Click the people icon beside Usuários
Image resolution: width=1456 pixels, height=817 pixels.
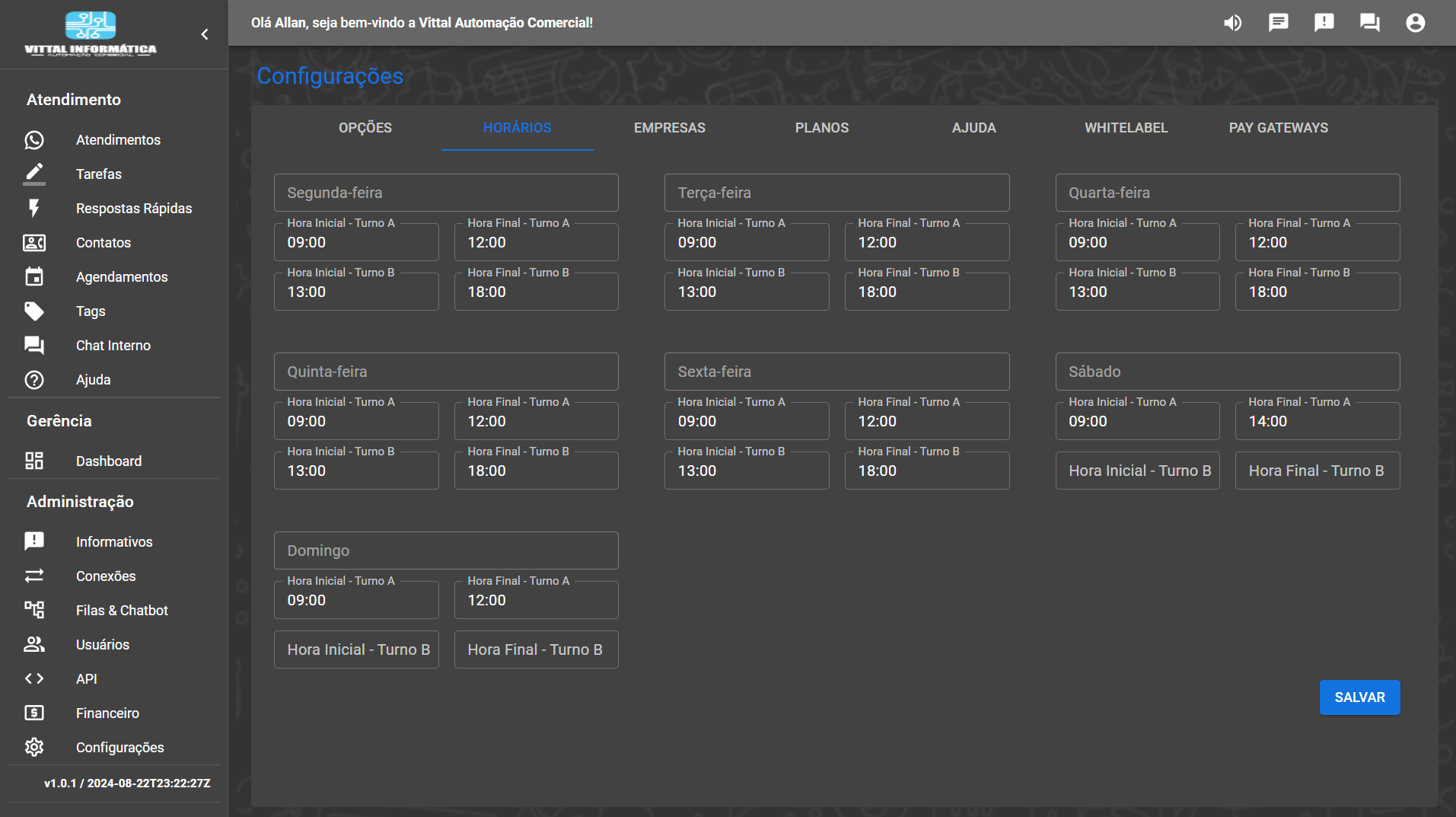click(34, 645)
